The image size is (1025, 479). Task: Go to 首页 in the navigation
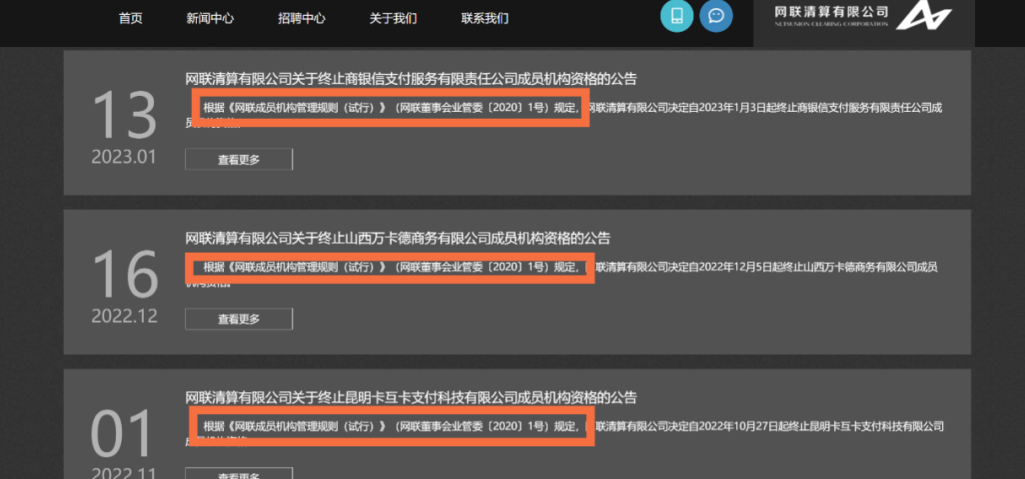point(130,18)
